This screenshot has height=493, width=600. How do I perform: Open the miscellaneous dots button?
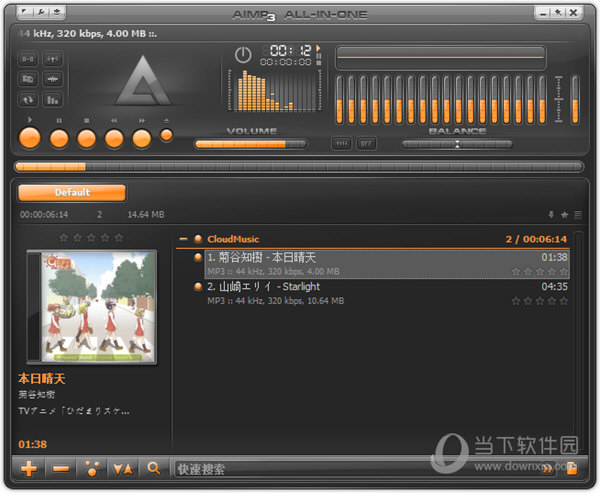[x=92, y=469]
